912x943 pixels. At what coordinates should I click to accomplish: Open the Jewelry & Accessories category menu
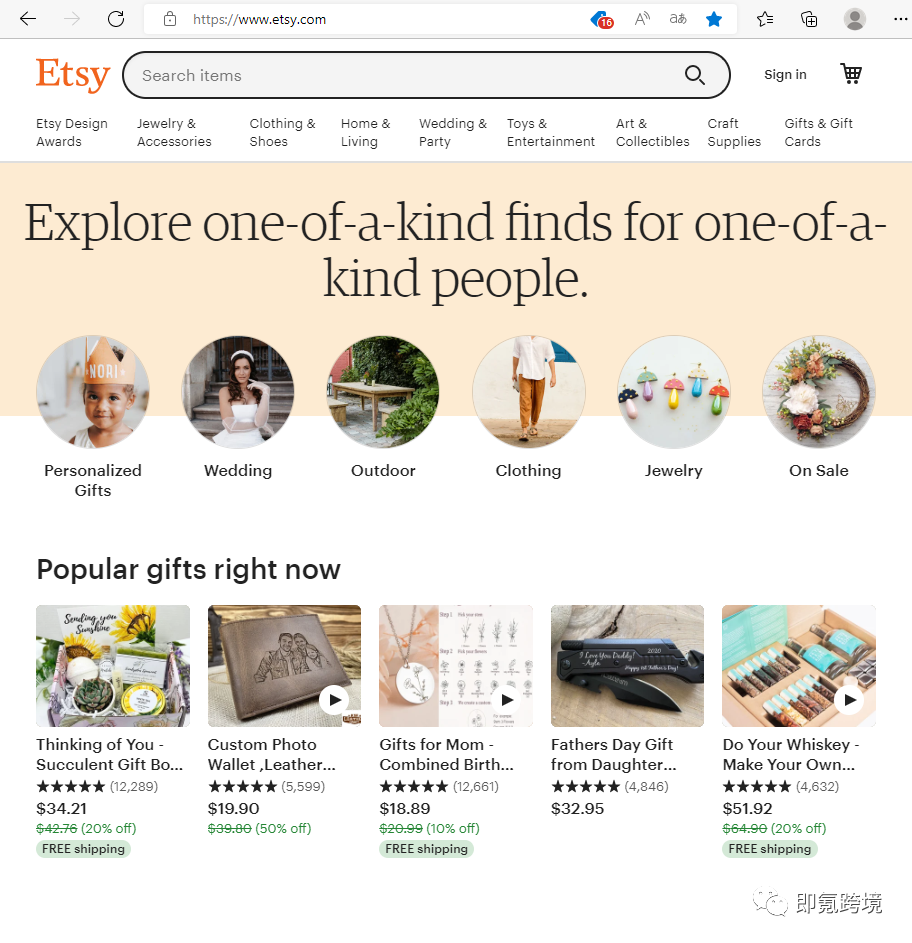[174, 132]
